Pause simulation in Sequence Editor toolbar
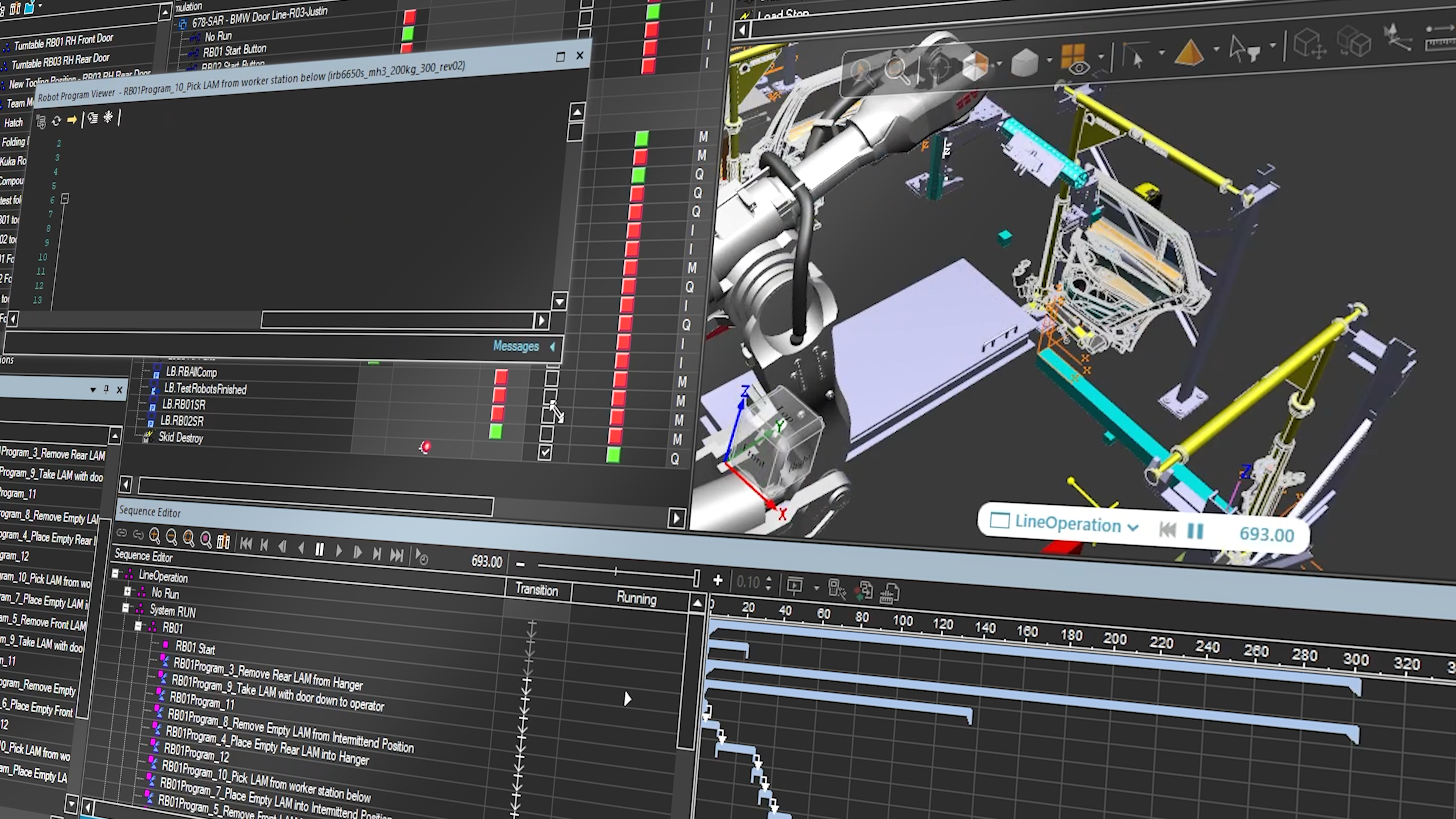 tap(319, 549)
